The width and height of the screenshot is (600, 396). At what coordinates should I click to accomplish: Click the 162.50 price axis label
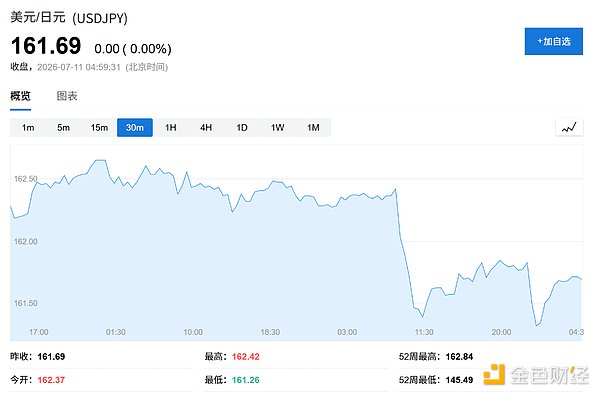pos(26,179)
